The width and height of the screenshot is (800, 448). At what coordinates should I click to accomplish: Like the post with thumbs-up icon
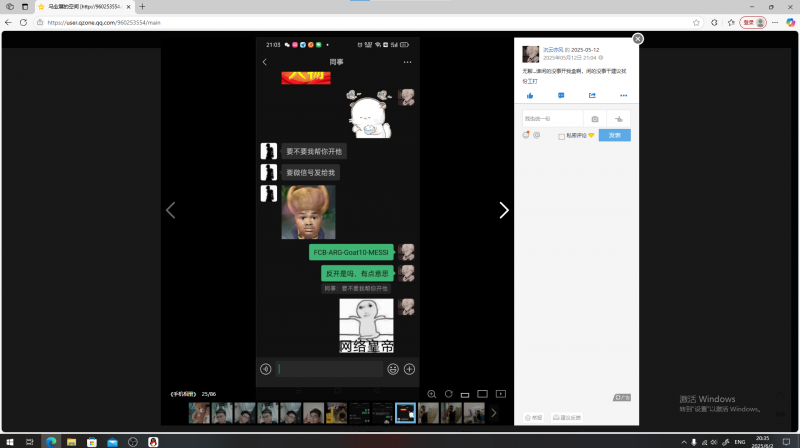click(x=530, y=95)
